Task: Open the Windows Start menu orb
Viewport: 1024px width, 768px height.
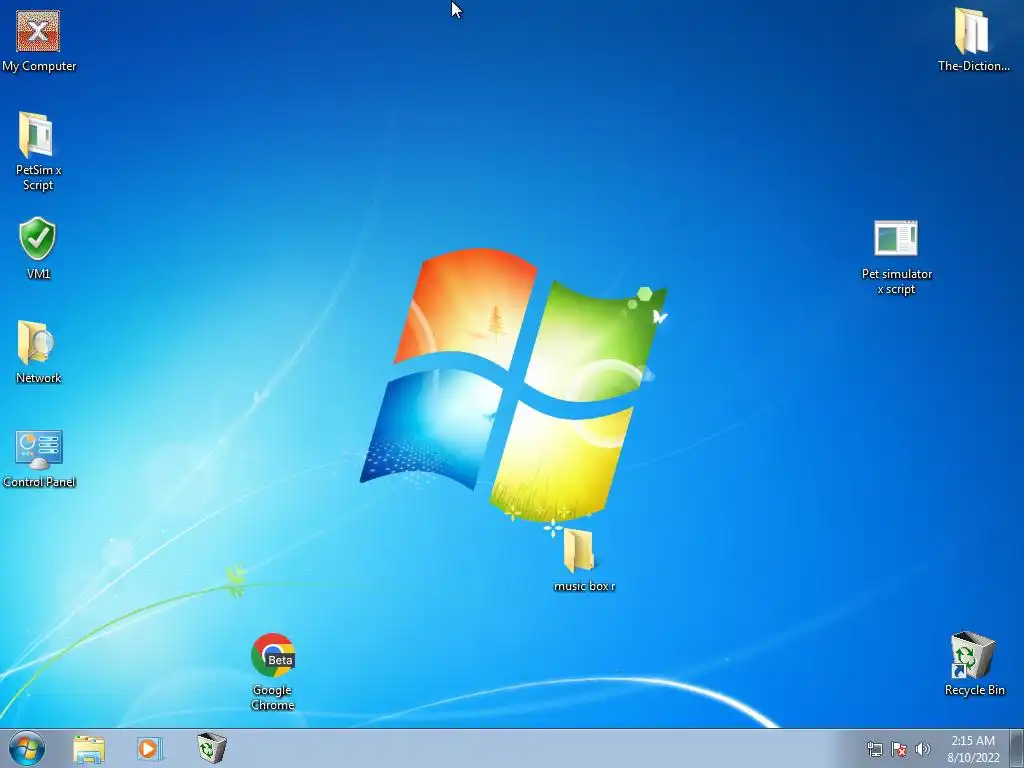Action: pyautogui.click(x=27, y=749)
